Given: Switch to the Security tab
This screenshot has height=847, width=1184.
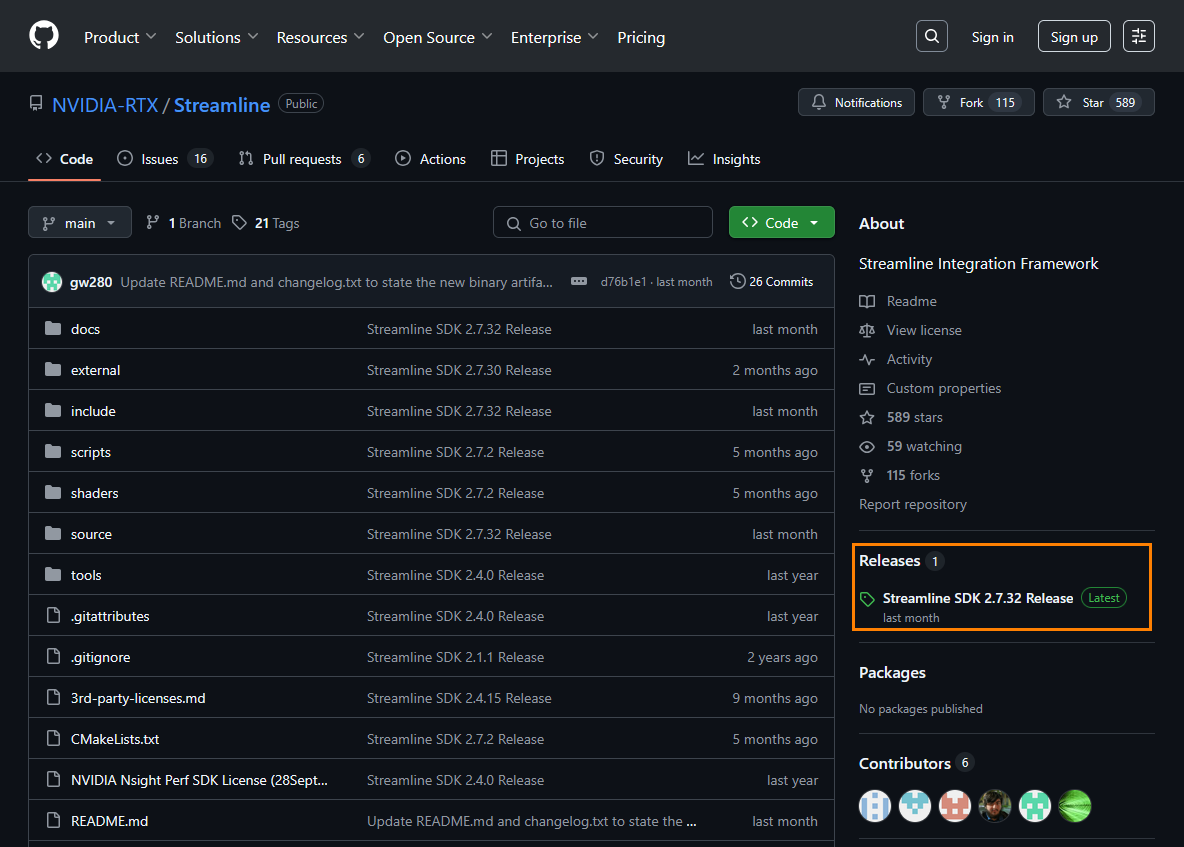Looking at the screenshot, I should coord(626,159).
